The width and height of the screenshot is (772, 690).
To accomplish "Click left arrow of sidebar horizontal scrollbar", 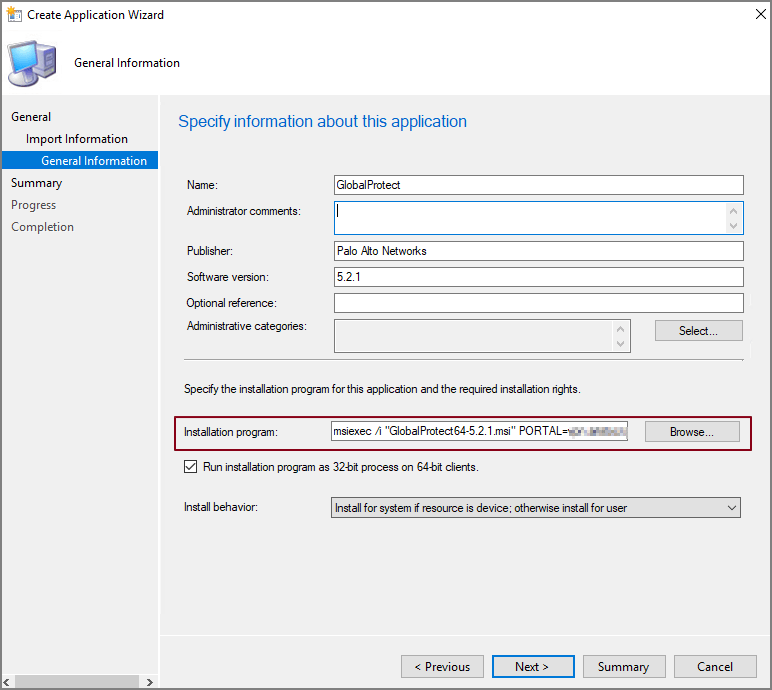I will point(7,682).
